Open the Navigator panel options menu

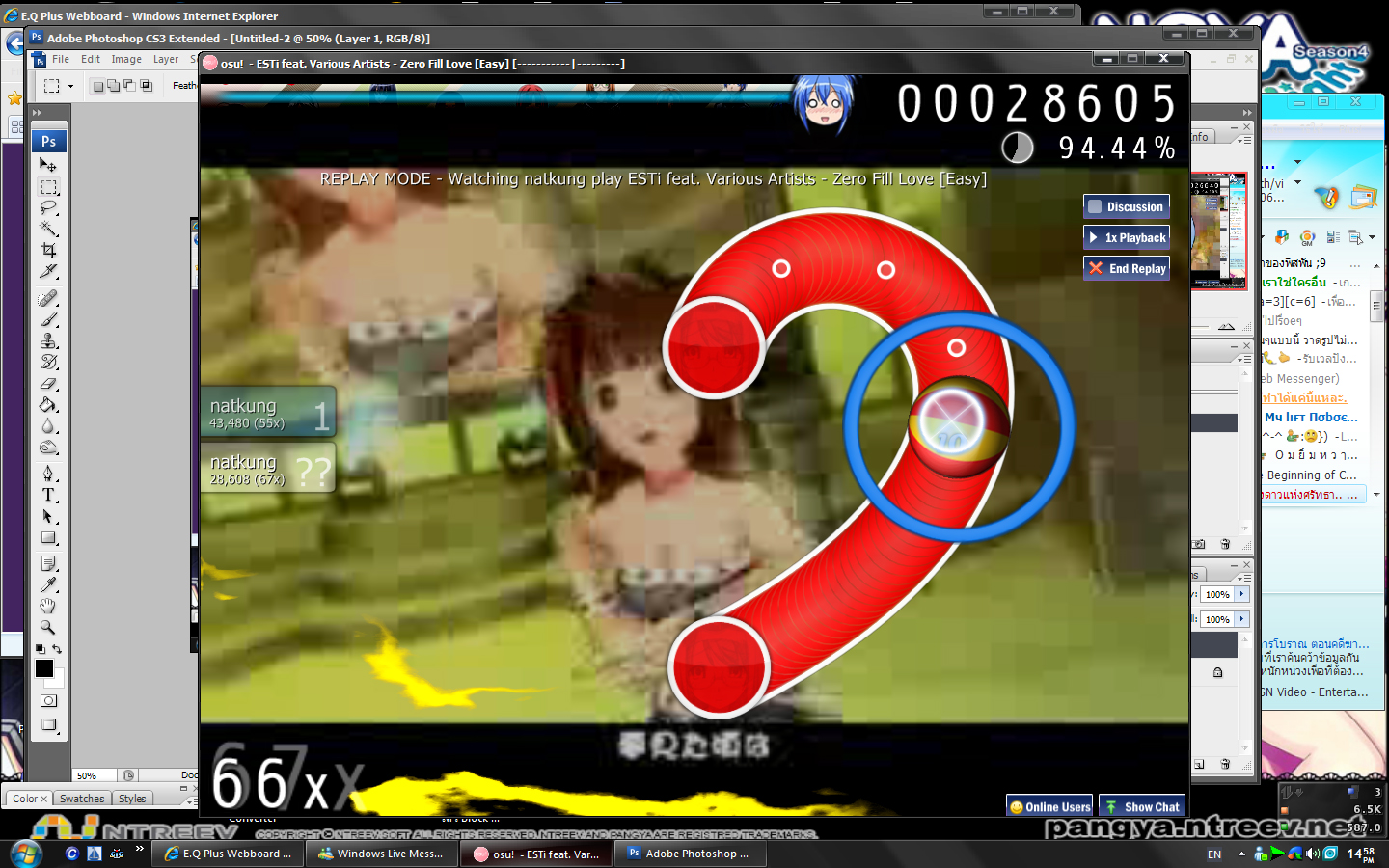[1244, 140]
